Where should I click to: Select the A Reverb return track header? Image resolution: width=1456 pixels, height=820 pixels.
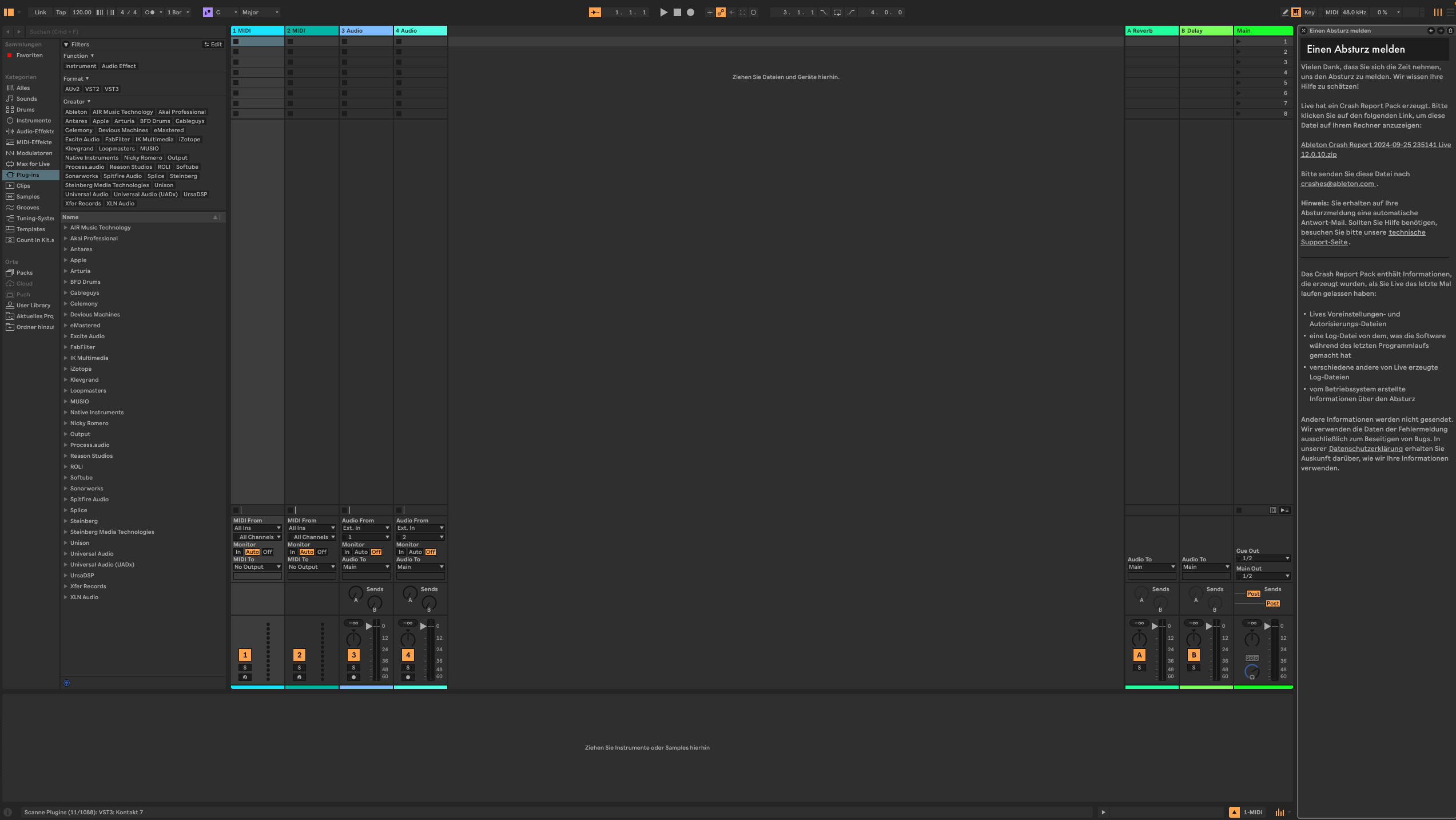[1152, 30]
